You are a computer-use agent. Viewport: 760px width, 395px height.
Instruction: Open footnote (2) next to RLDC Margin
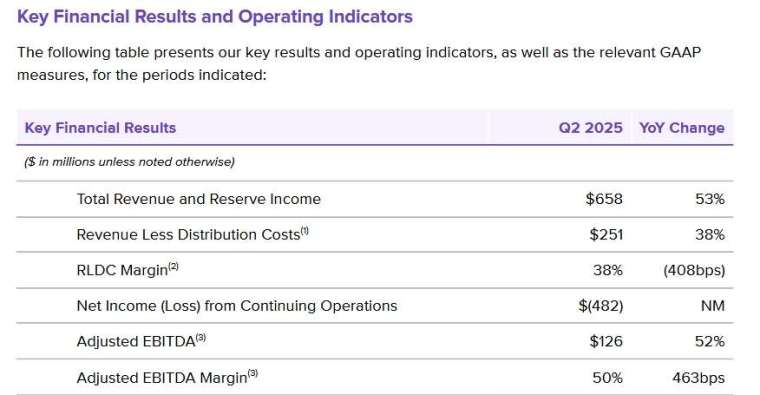point(173,267)
